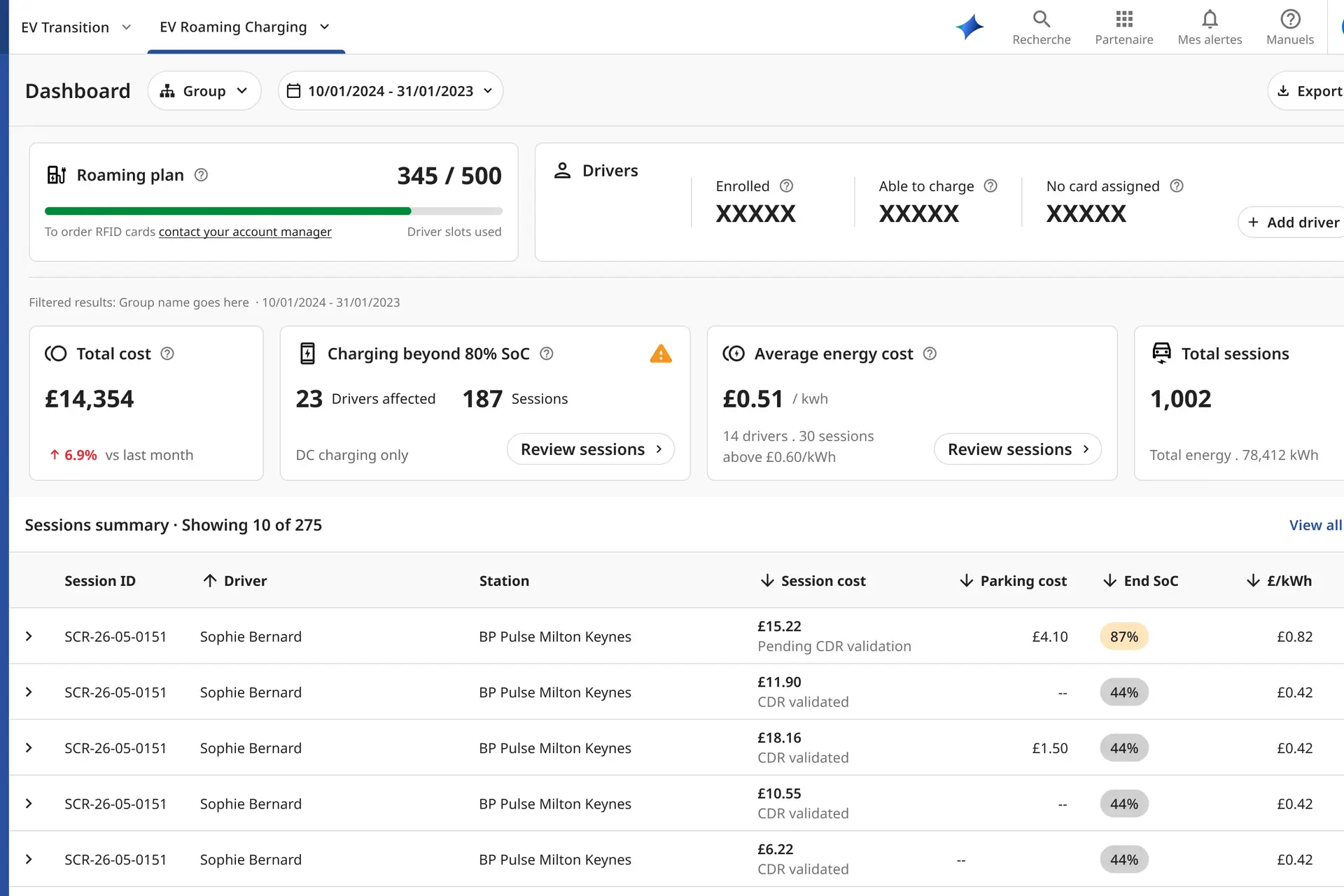Click Enrolled info help icon
The width and height of the screenshot is (1344, 896).
point(786,186)
